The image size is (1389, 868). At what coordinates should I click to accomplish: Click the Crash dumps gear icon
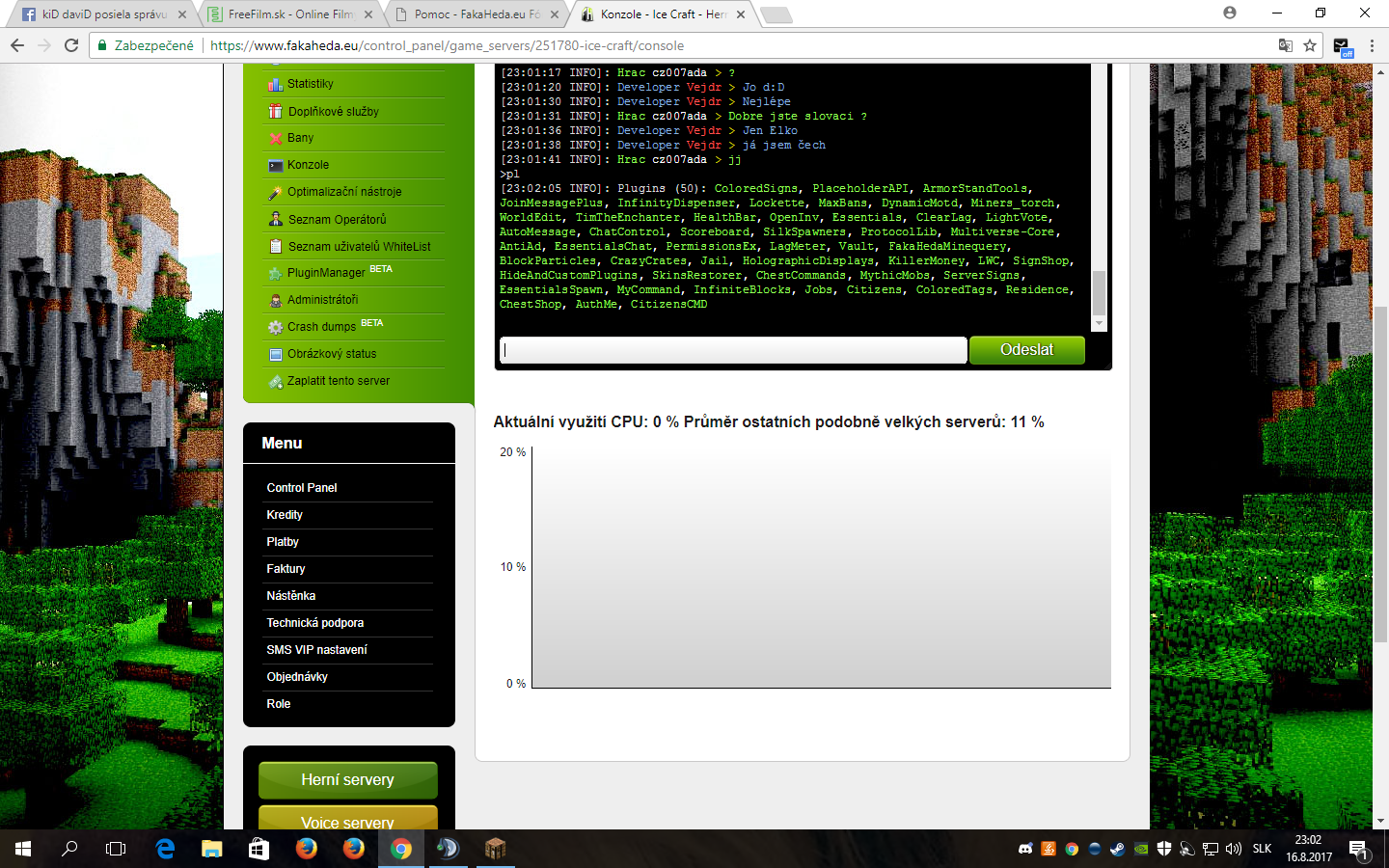coord(275,327)
